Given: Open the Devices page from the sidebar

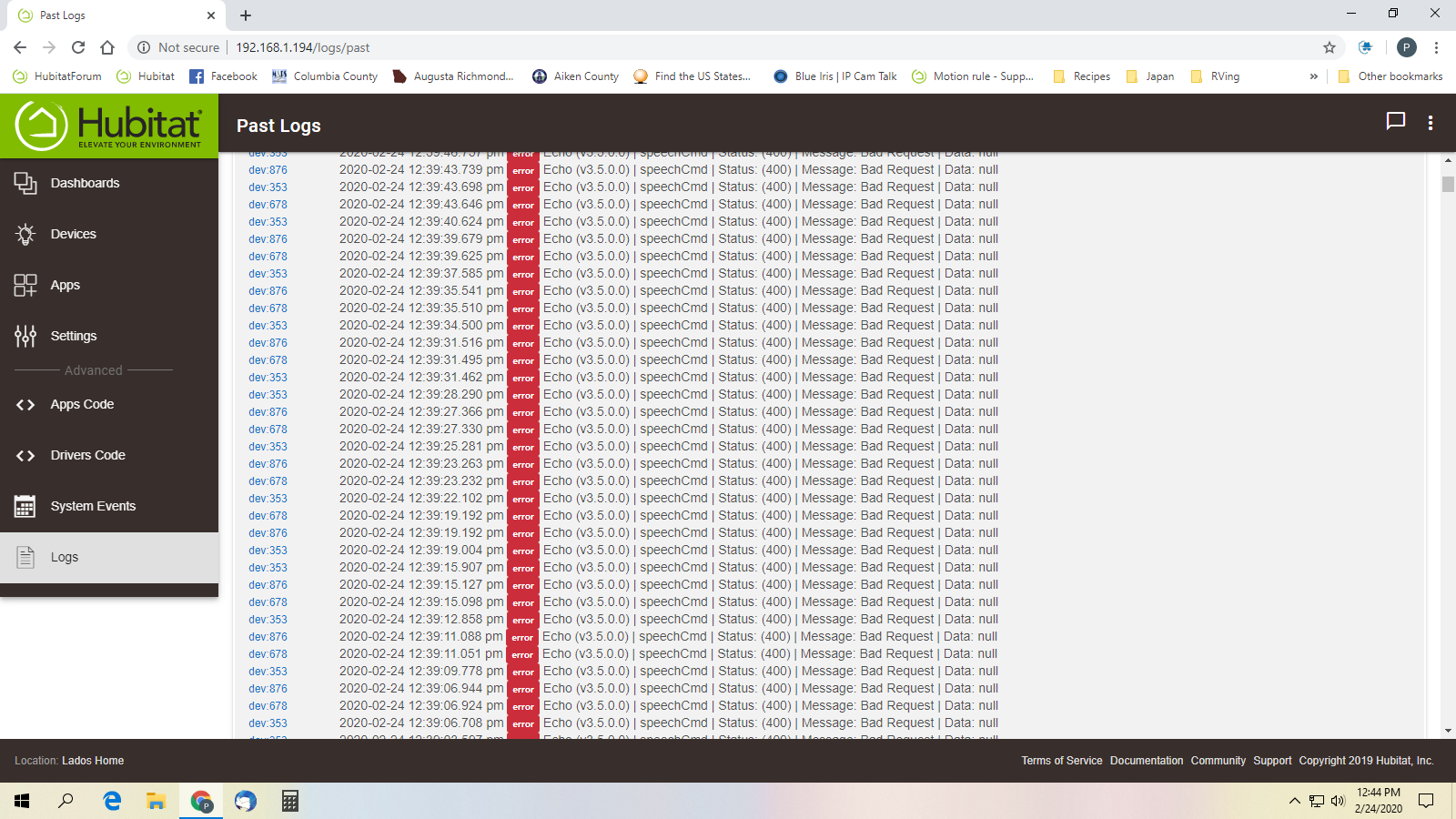Looking at the screenshot, I should [x=73, y=234].
